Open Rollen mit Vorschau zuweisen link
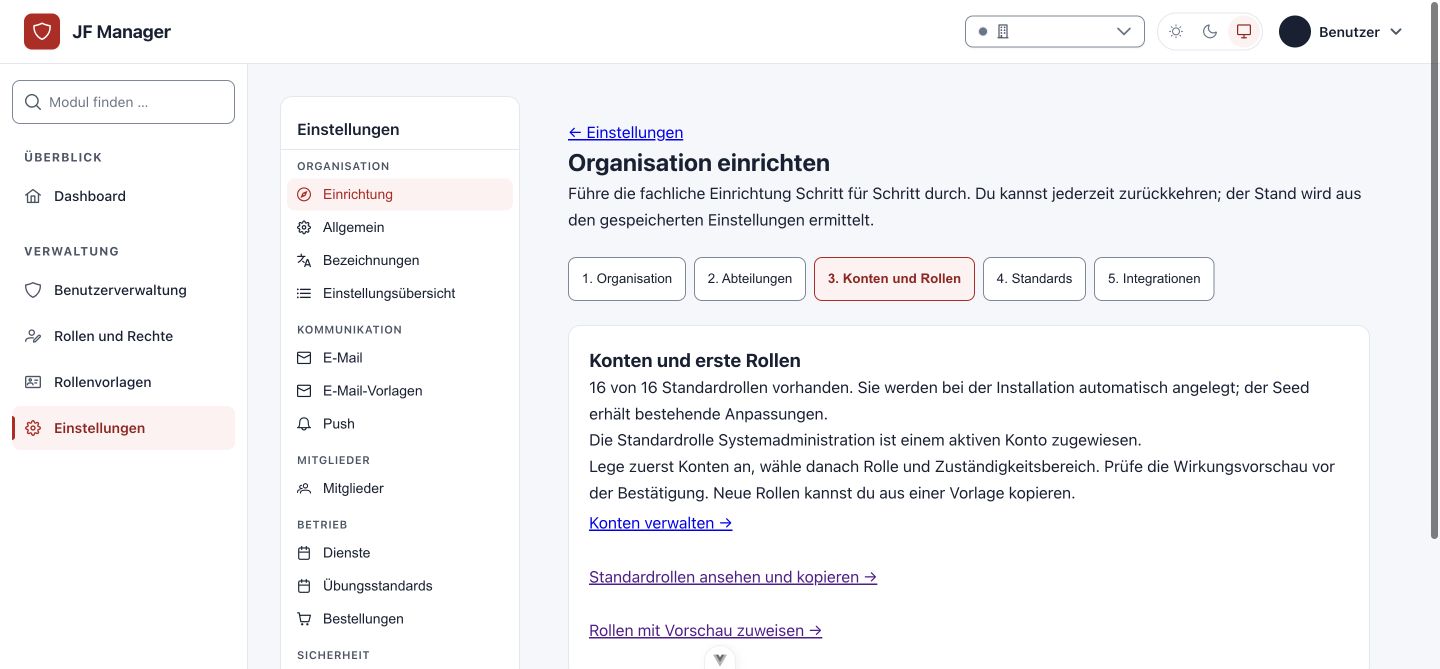This screenshot has width=1440, height=669. [x=706, y=631]
